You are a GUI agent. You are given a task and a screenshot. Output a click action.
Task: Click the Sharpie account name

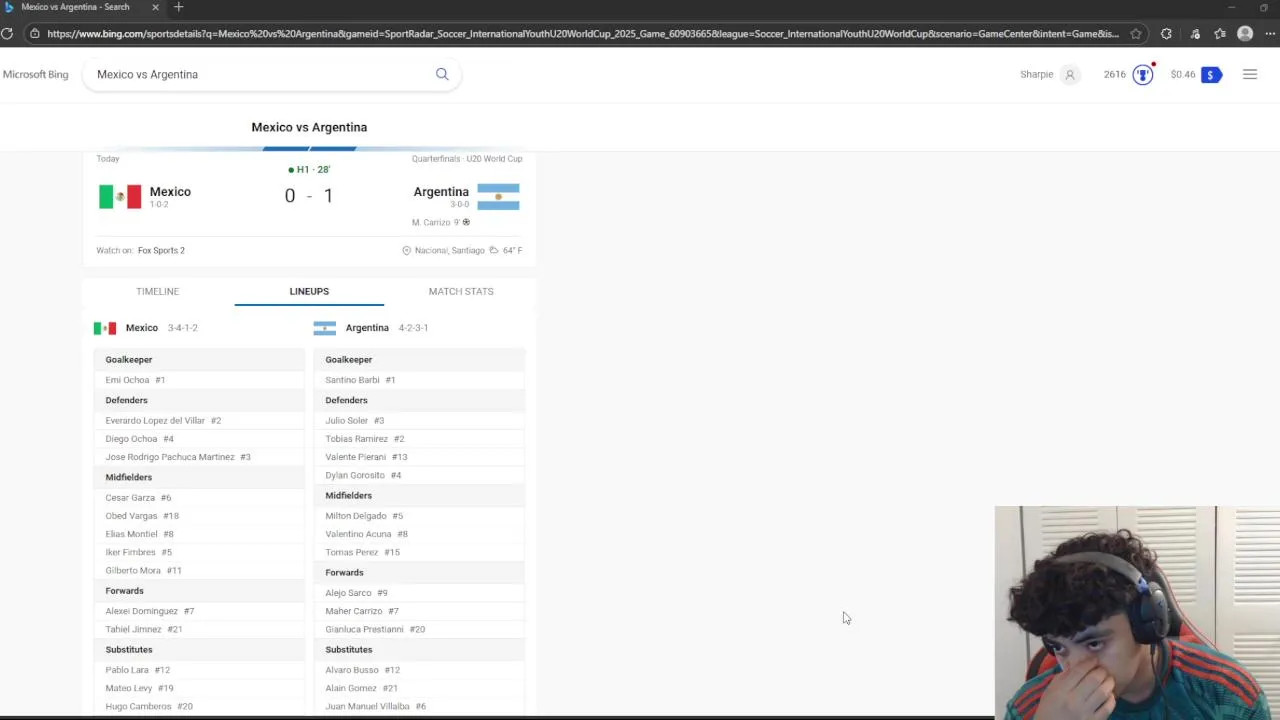coord(1036,74)
